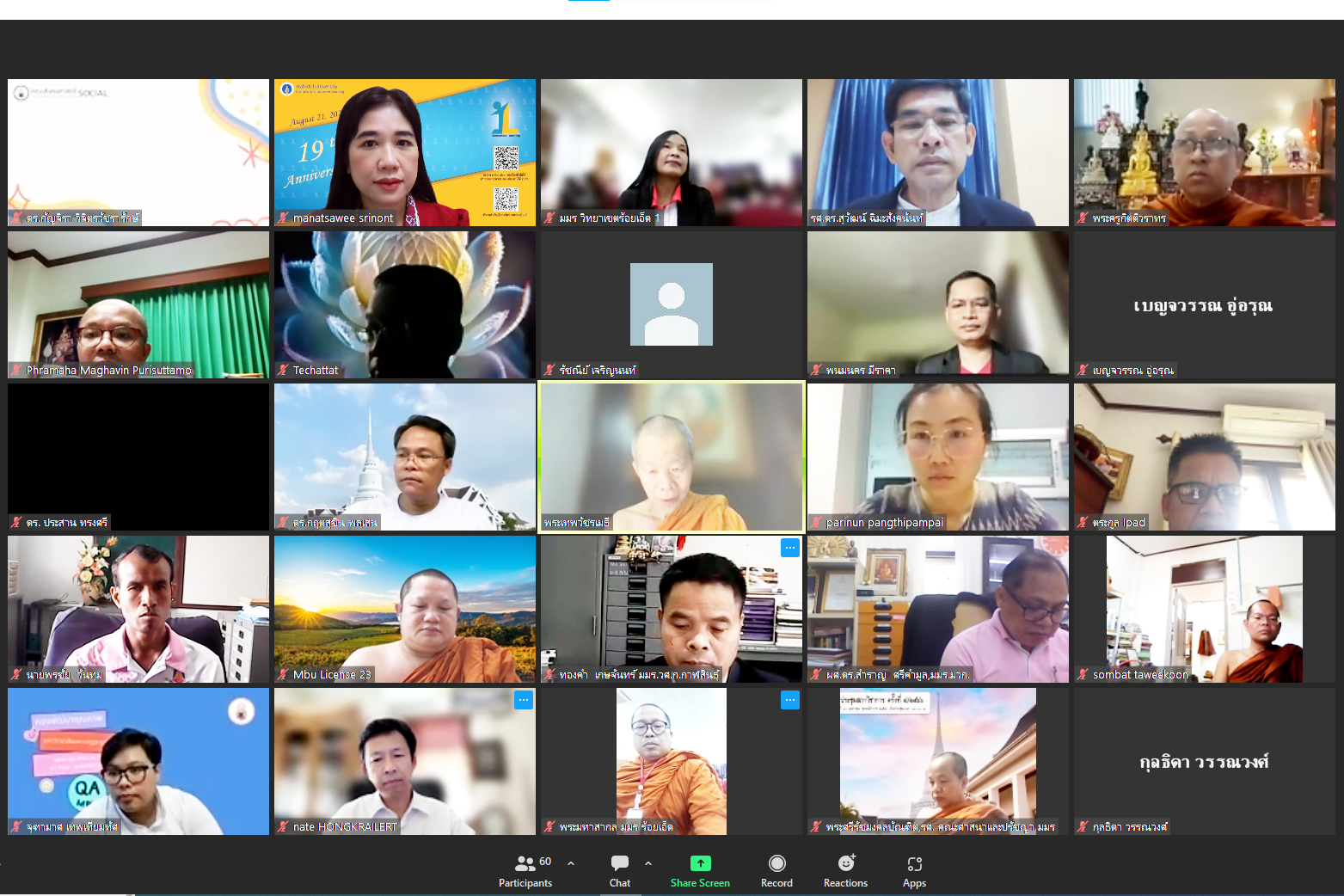Open the Apps panel
This screenshot has height=896, width=1344.
tap(914, 870)
